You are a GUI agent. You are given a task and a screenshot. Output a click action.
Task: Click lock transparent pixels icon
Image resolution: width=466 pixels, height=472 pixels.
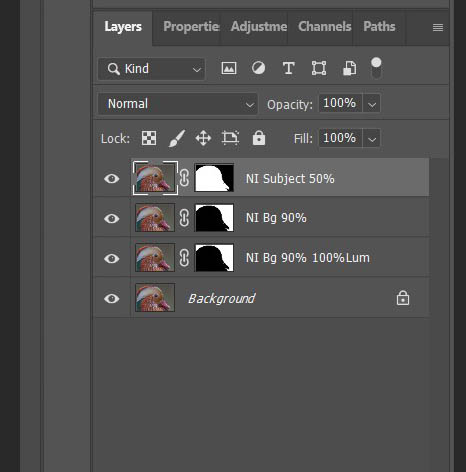tap(149, 138)
